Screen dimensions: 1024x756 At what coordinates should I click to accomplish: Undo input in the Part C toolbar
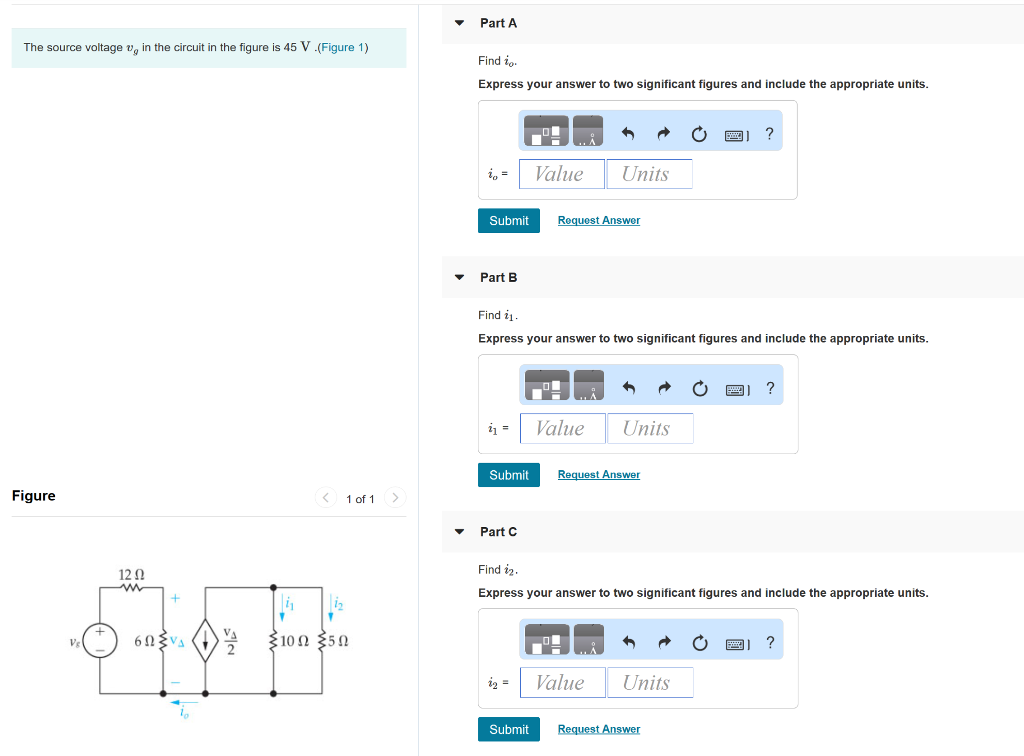click(626, 640)
